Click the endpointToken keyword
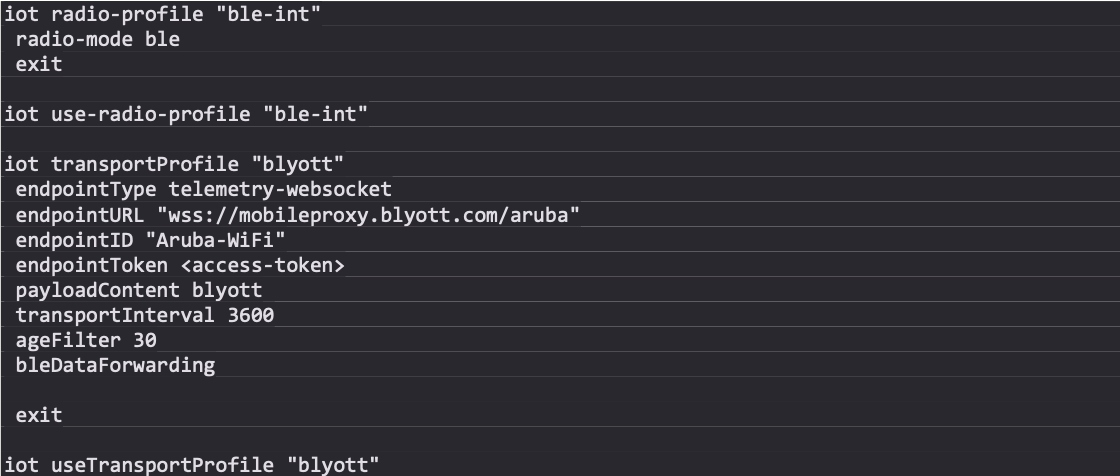Screen dimensions: 1120x476 pos(92,265)
